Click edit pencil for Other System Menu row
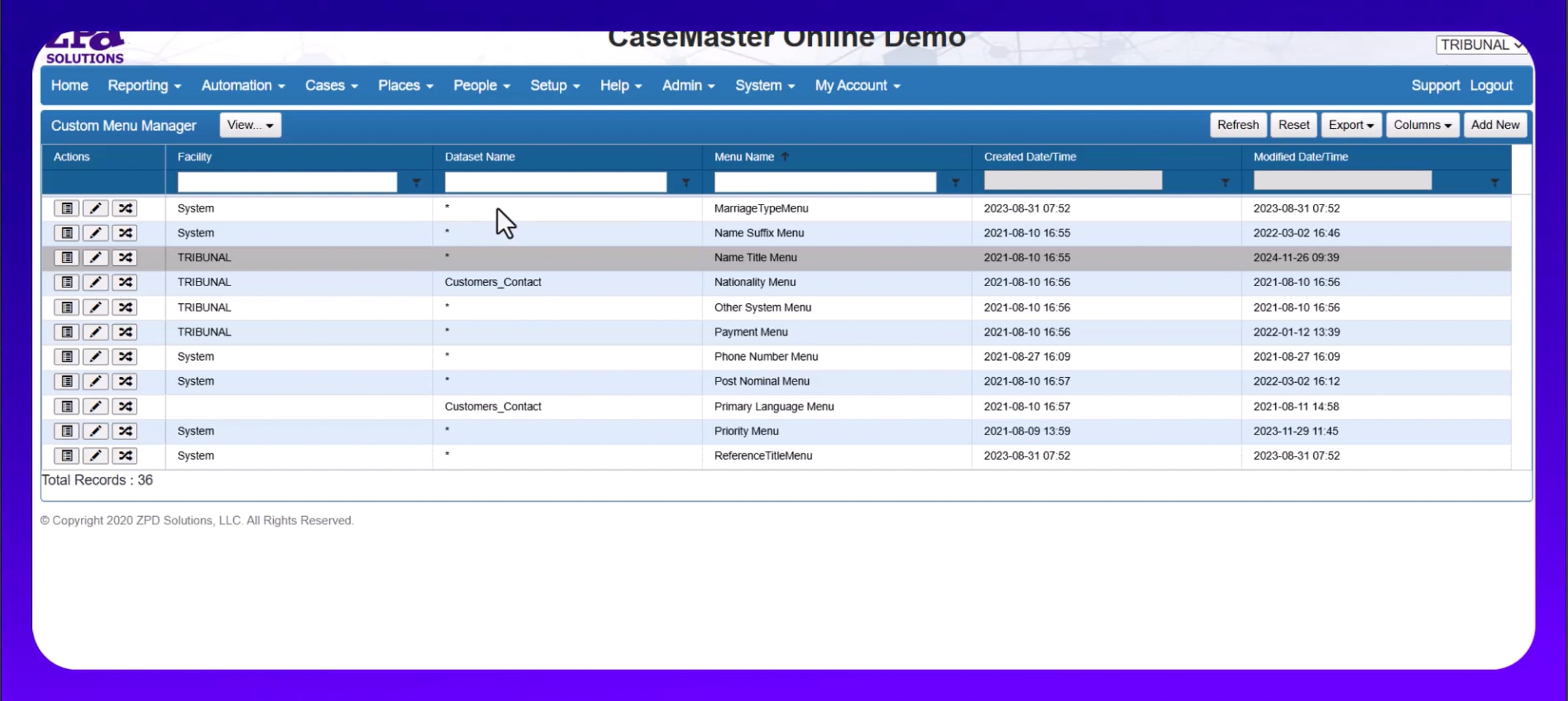1568x701 pixels. pyautogui.click(x=95, y=307)
